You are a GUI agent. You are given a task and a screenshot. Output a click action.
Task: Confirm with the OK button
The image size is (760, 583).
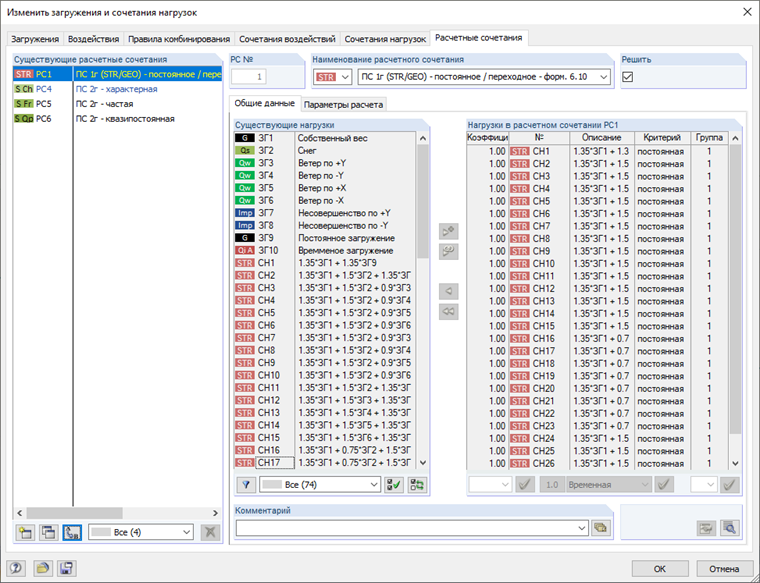click(660, 568)
